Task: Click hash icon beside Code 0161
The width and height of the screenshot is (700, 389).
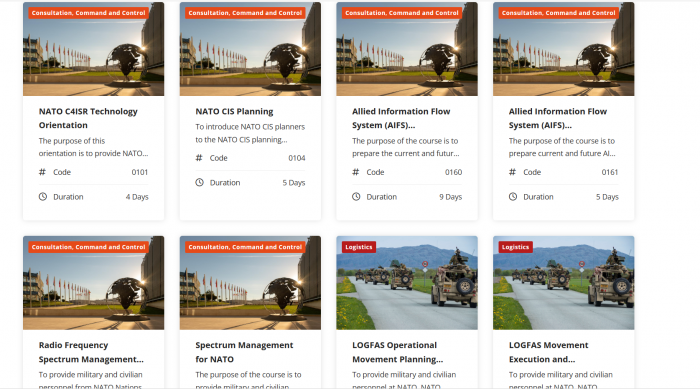Action: click(512, 172)
